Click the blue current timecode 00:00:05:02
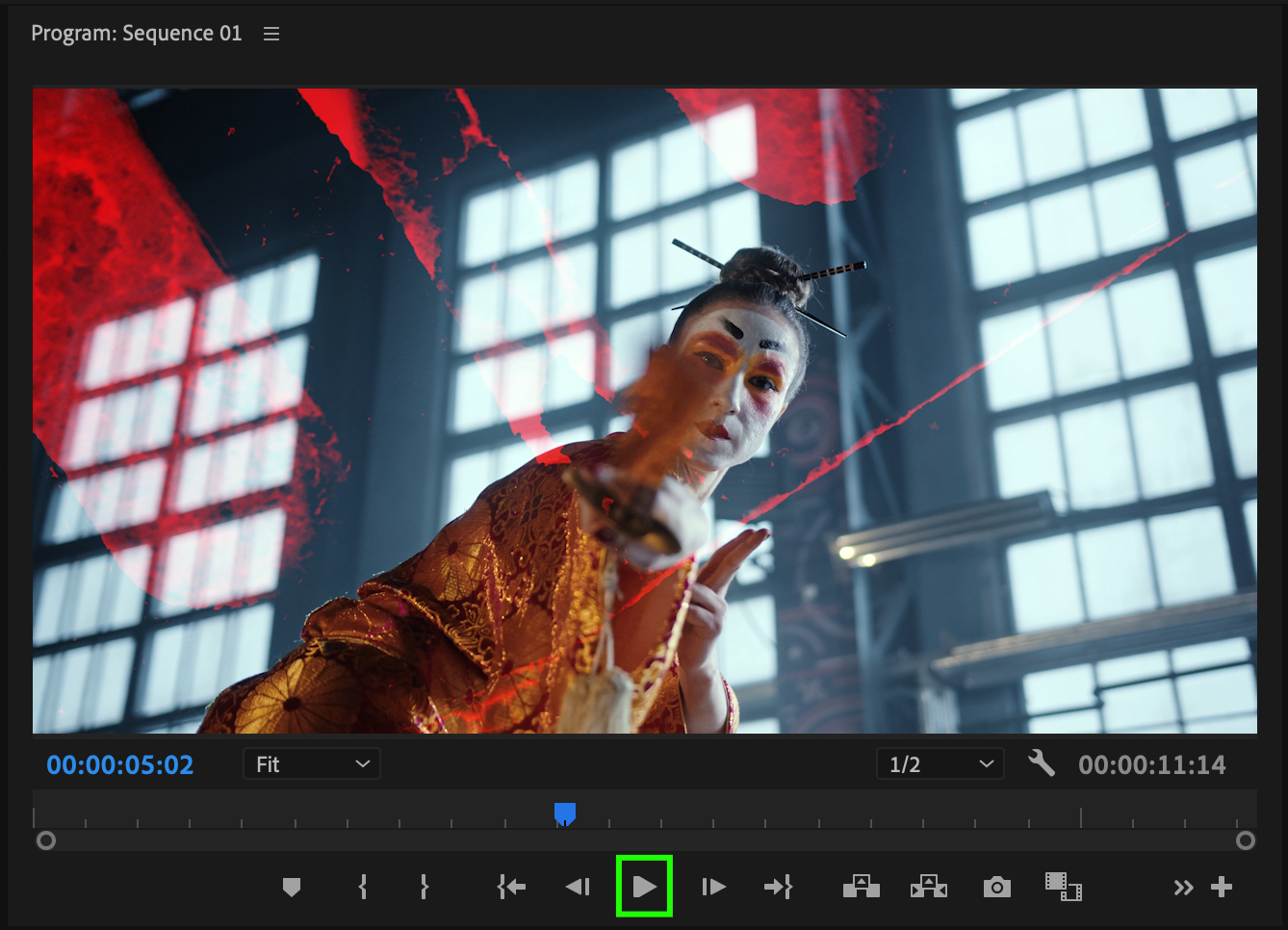The height and width of the screenshot is (930, 1288). [120, 764]
